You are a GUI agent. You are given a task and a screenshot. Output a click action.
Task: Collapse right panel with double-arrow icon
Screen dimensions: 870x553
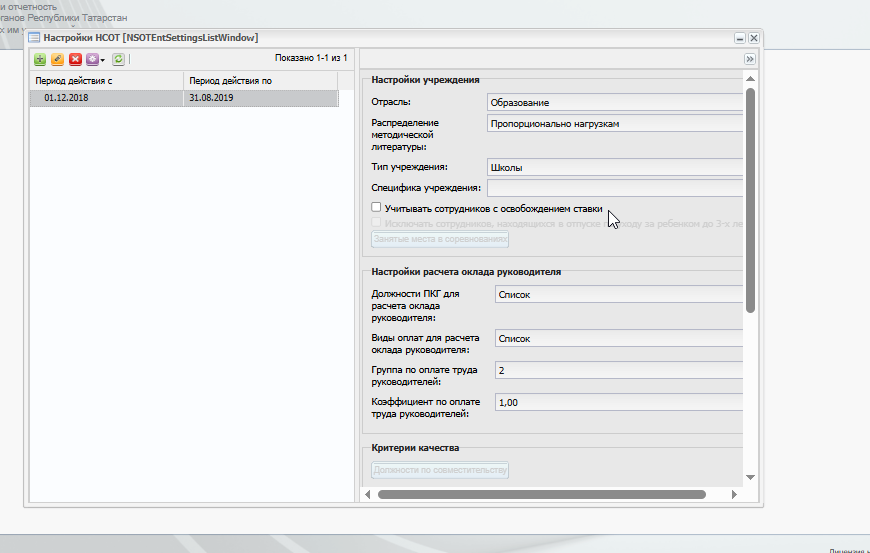(x=750, y=59)
